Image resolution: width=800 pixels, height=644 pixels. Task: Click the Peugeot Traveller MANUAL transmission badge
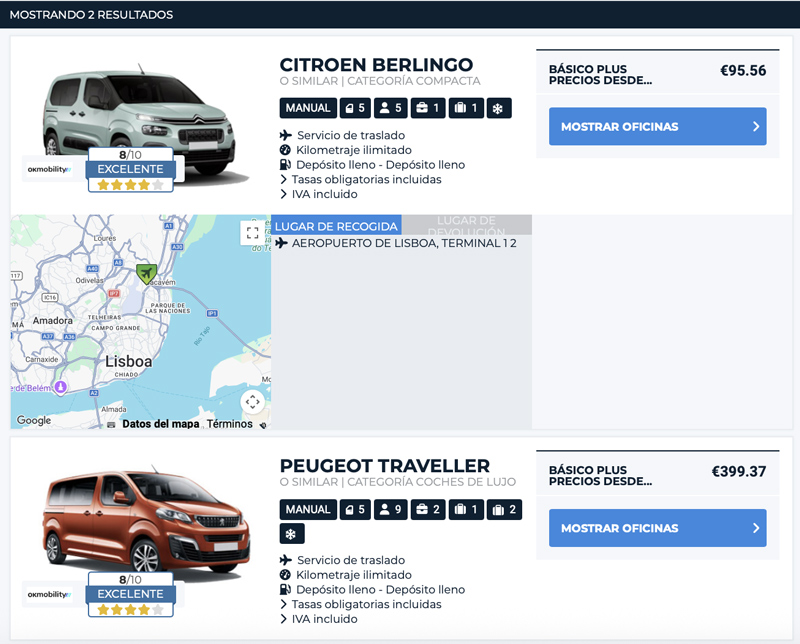(308, 509)
